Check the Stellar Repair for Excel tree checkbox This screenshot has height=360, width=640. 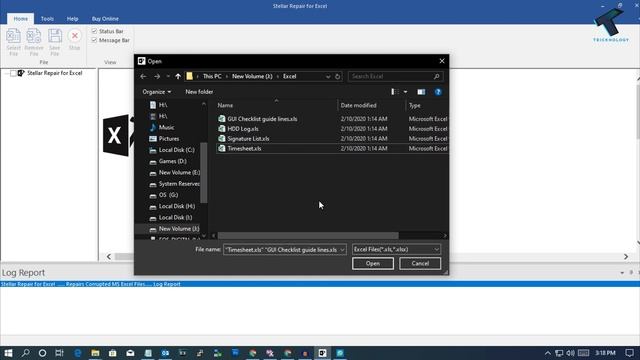[x=13, y=73]
